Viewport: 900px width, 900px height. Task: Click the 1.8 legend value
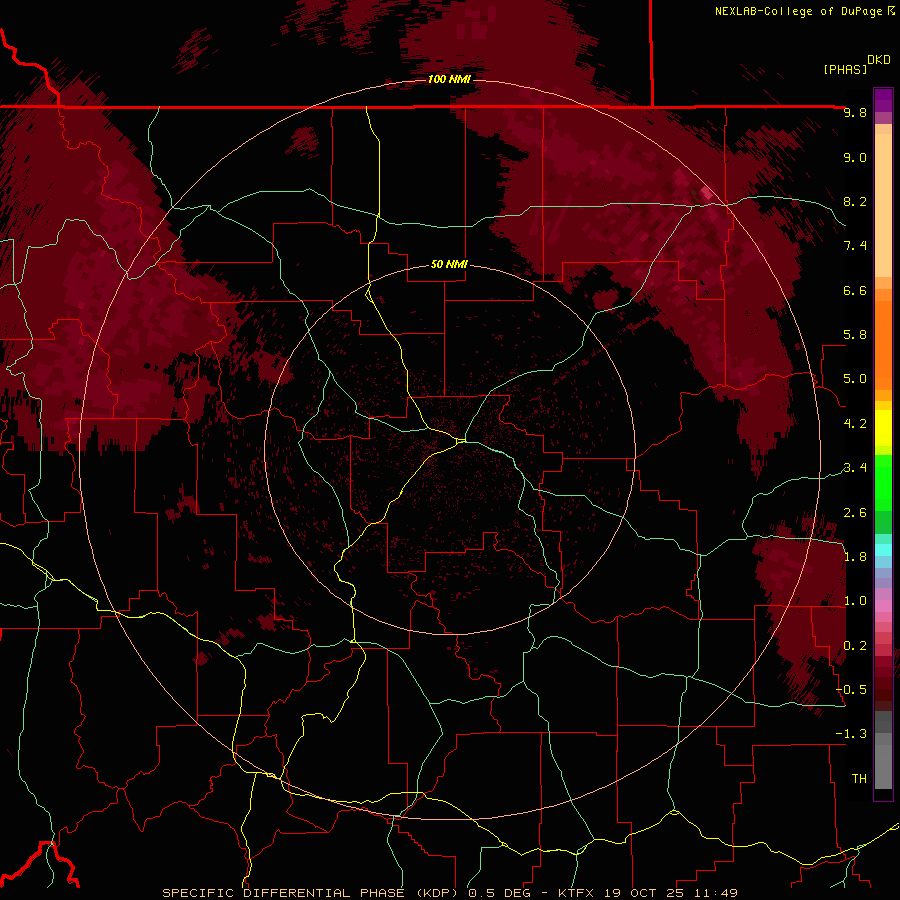(x=855, y=557)
